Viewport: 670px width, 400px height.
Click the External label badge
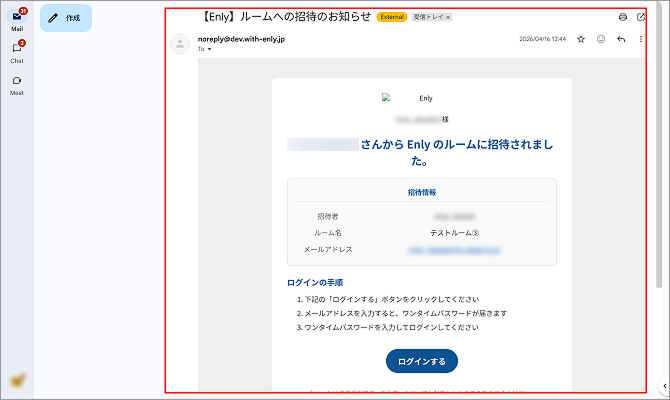pos(392,17)
